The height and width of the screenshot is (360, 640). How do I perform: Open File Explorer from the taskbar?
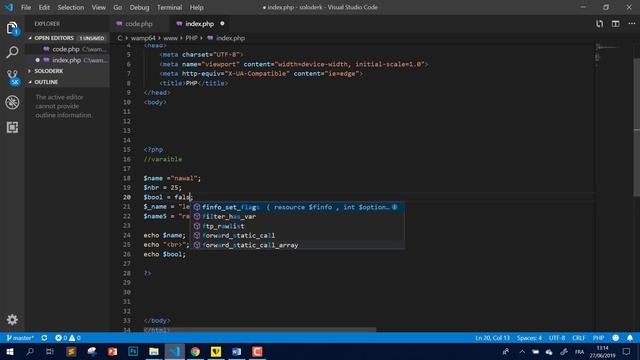click(x=154, y=351)
